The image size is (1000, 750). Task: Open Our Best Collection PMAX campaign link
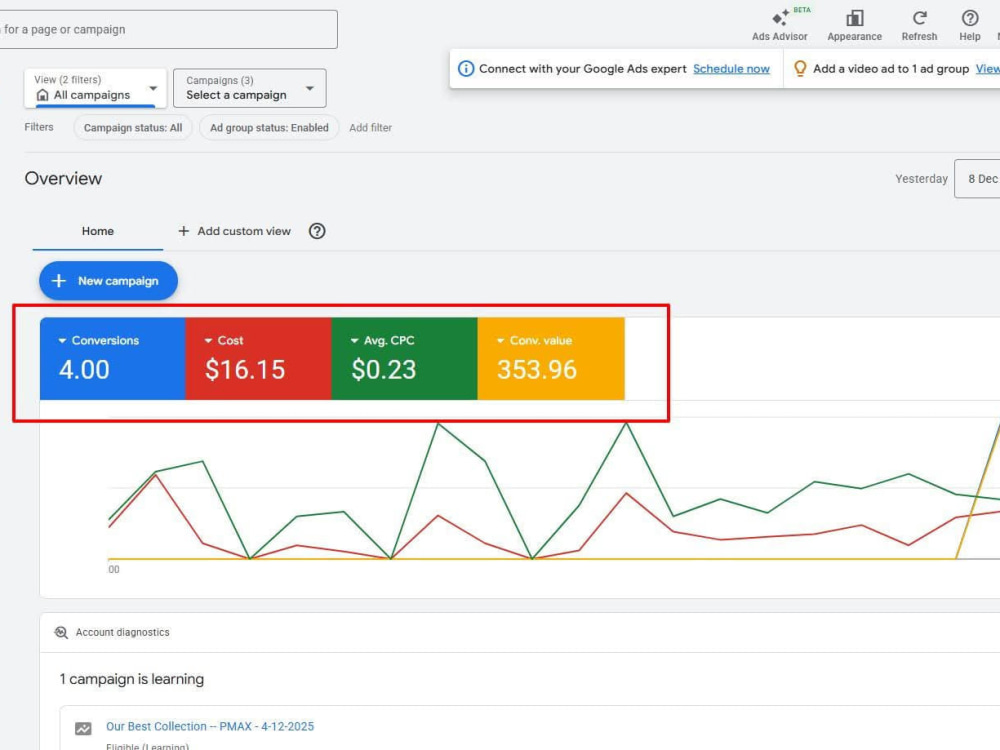210,726
